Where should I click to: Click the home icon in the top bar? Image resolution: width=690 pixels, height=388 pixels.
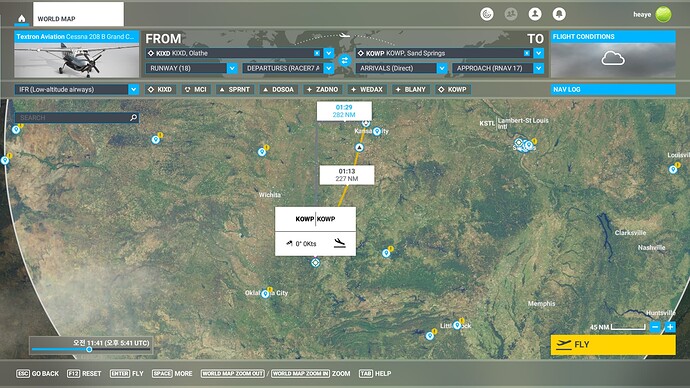tap(22, 18)
